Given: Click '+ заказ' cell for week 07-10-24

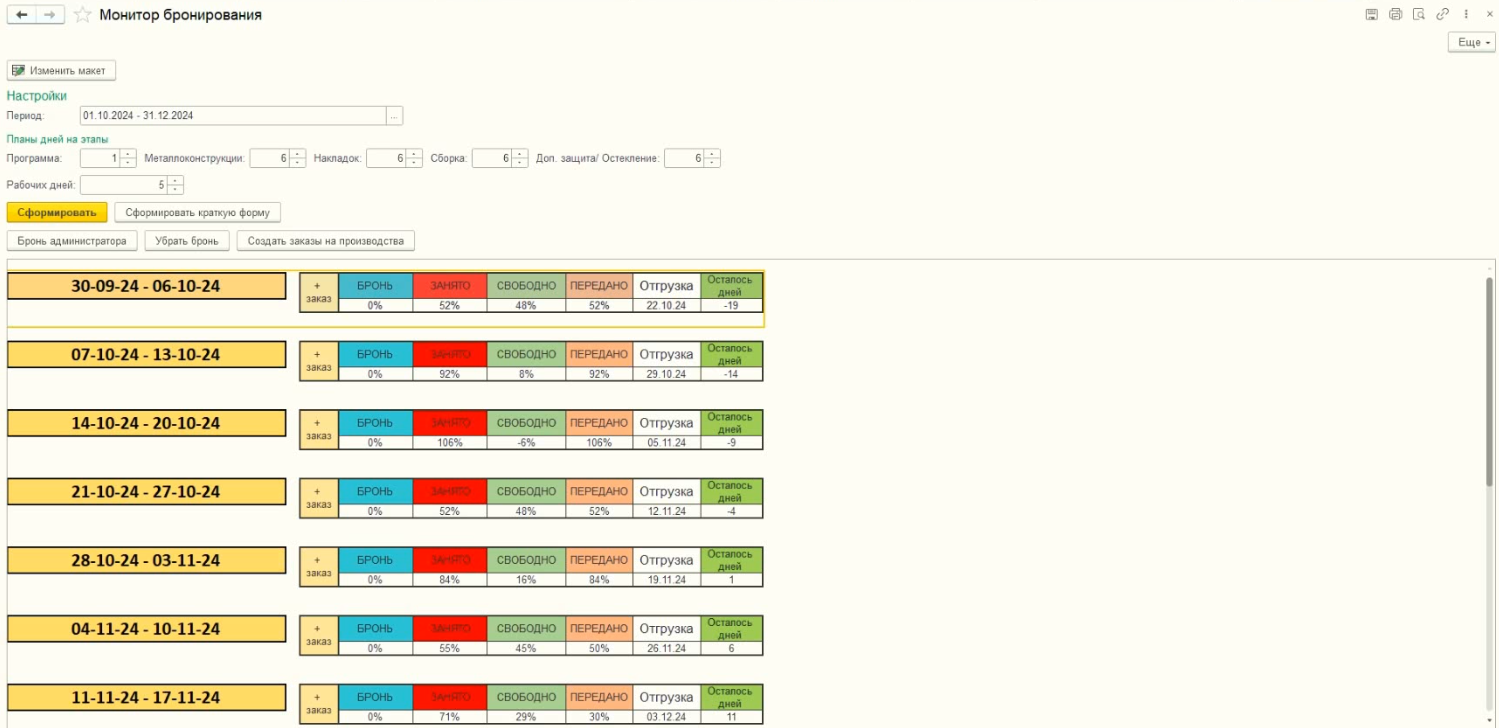Looking at the screenshot, I should point(318,361).
